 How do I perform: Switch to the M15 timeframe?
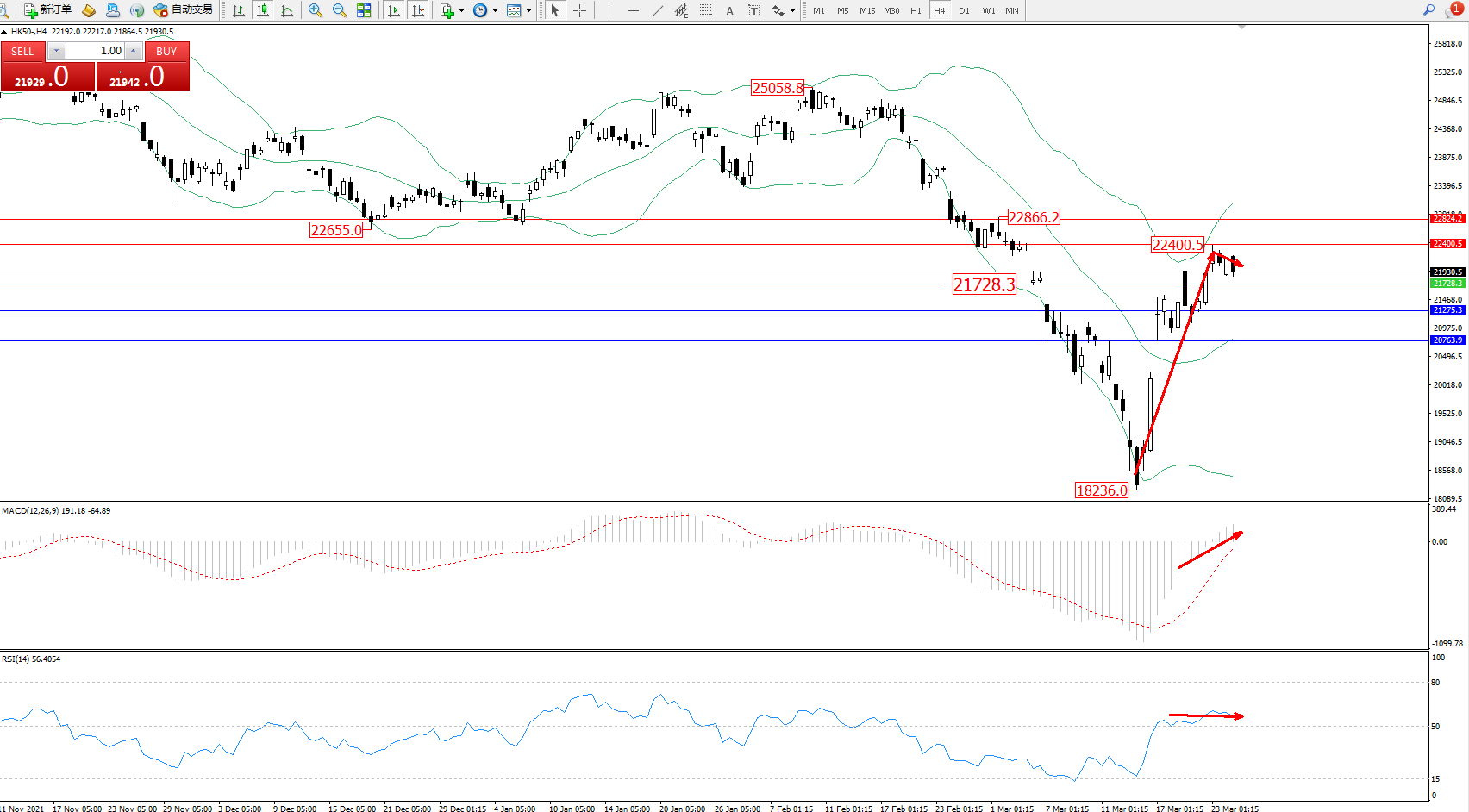[x=867, y=10]
